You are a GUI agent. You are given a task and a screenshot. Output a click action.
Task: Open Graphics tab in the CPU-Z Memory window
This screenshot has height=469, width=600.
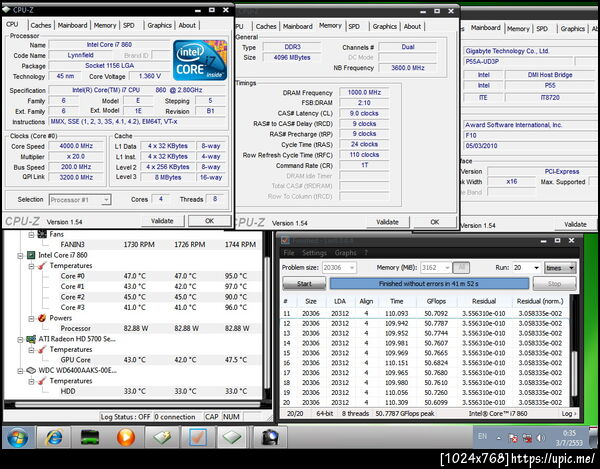pos(385,26)
